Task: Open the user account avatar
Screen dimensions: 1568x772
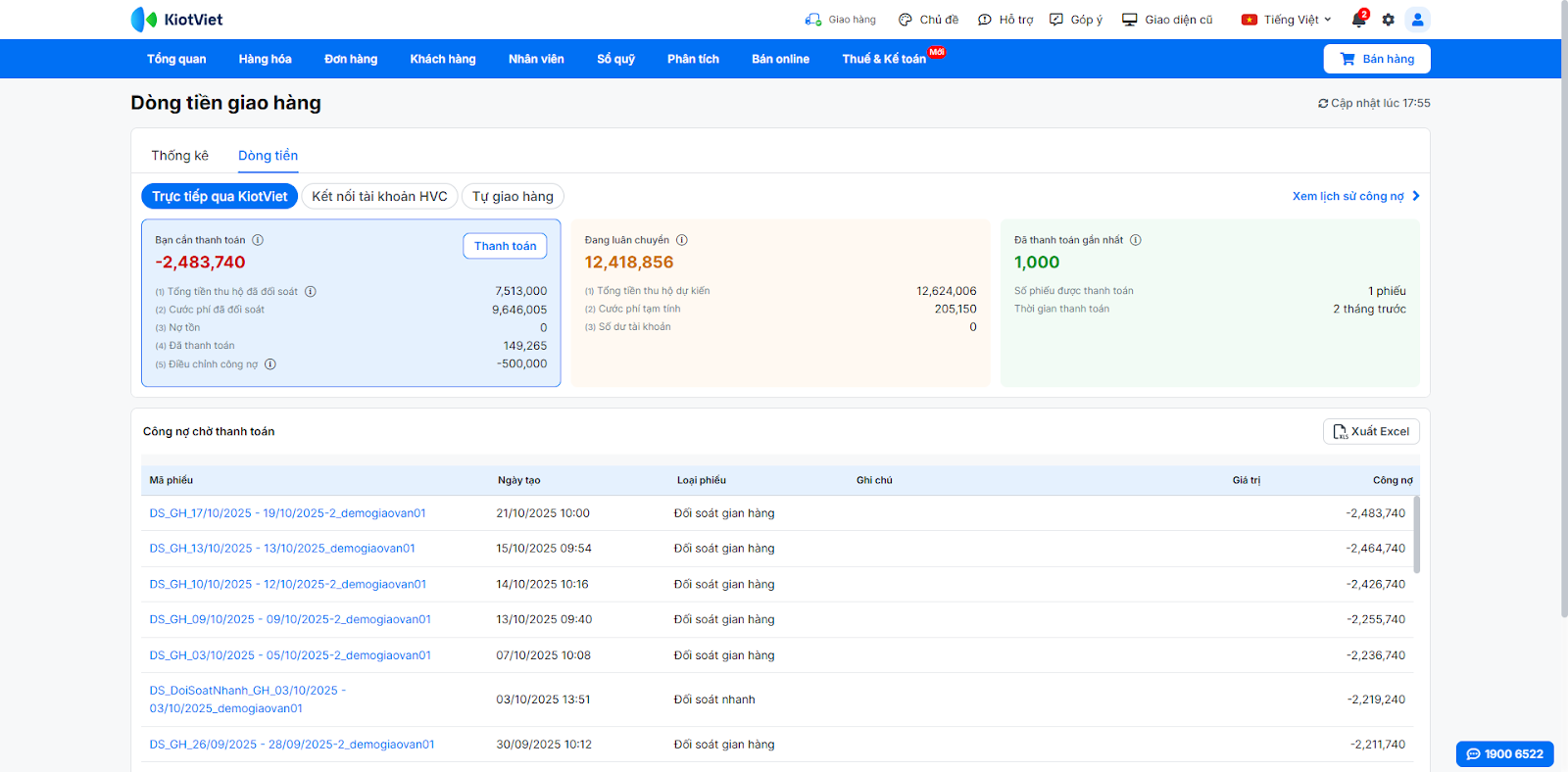Action: (1417, 20)
